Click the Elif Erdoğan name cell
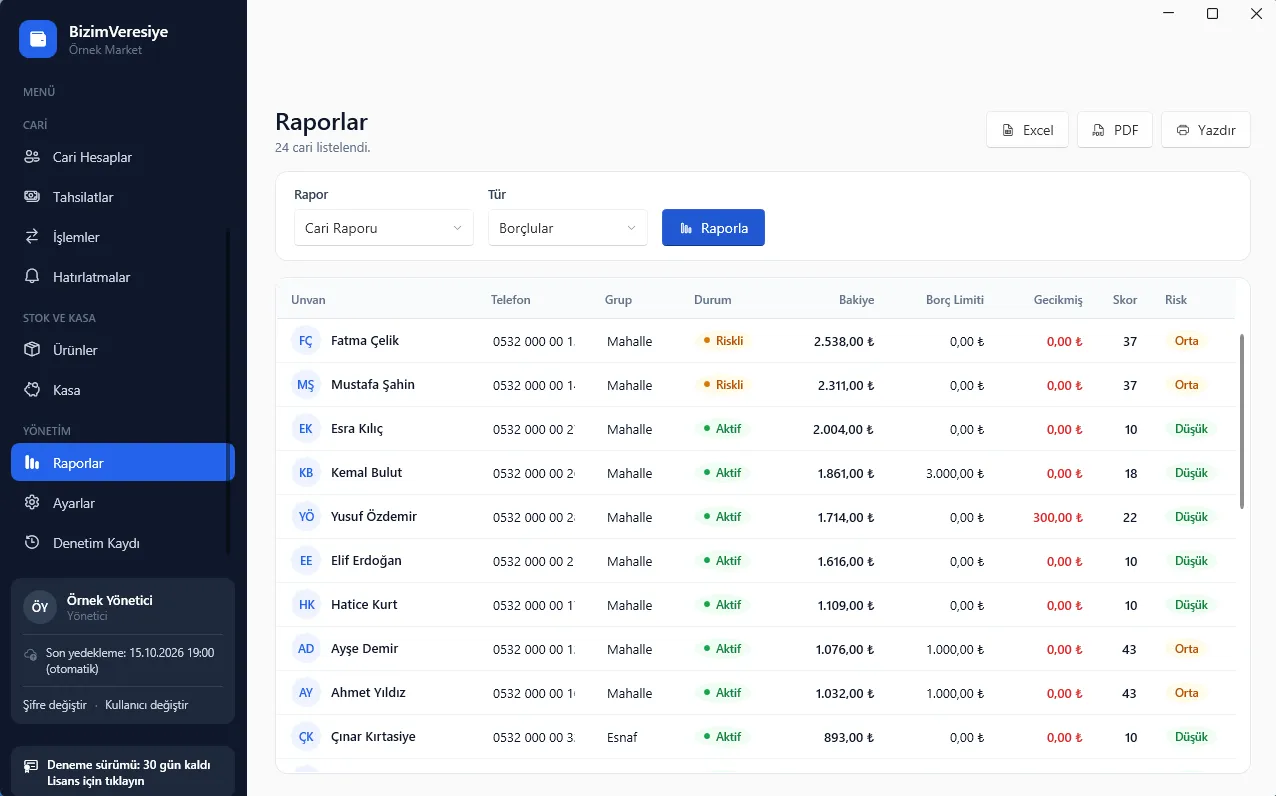The image size is (1276, 796). (x=366, y=561)
